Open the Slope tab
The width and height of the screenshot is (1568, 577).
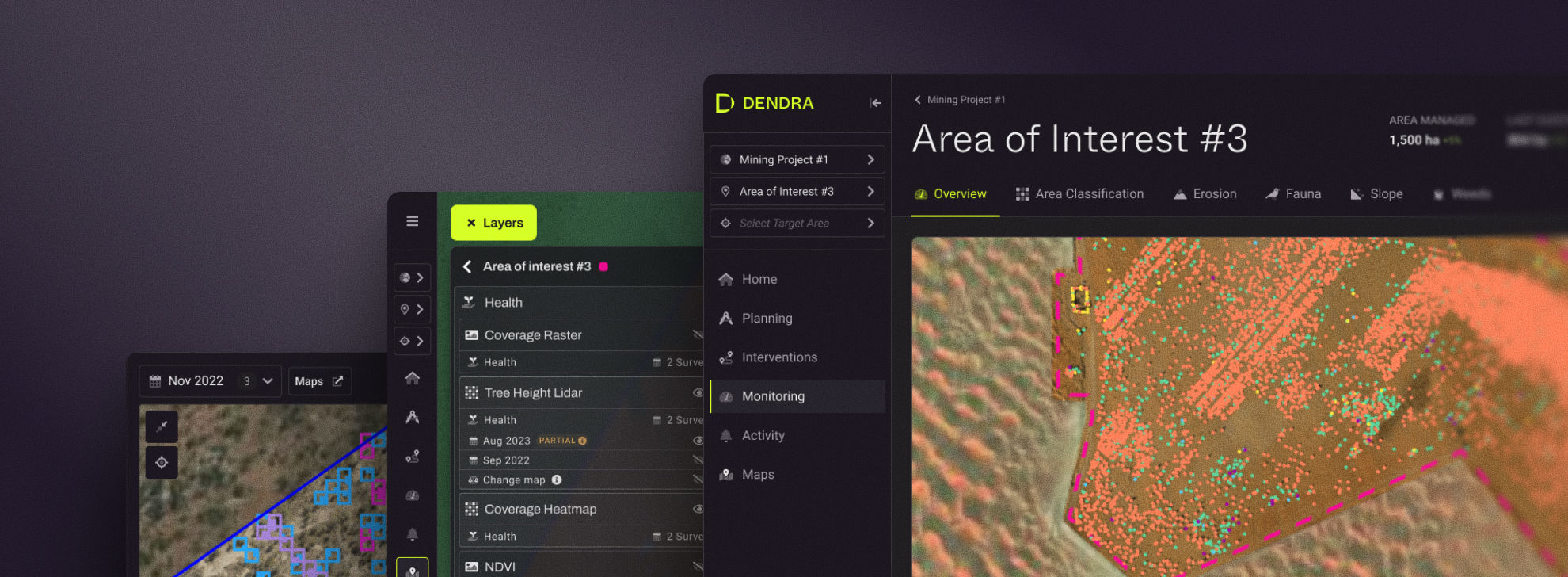tap(1376, 194)
